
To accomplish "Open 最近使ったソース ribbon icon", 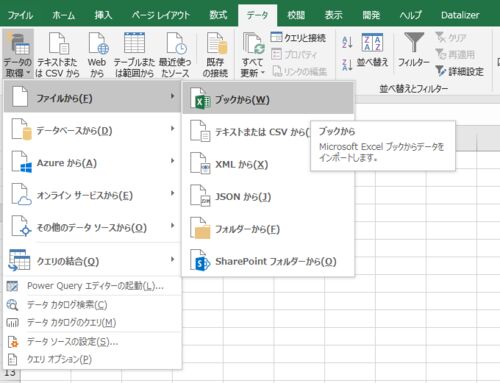I will click(175, 55).
